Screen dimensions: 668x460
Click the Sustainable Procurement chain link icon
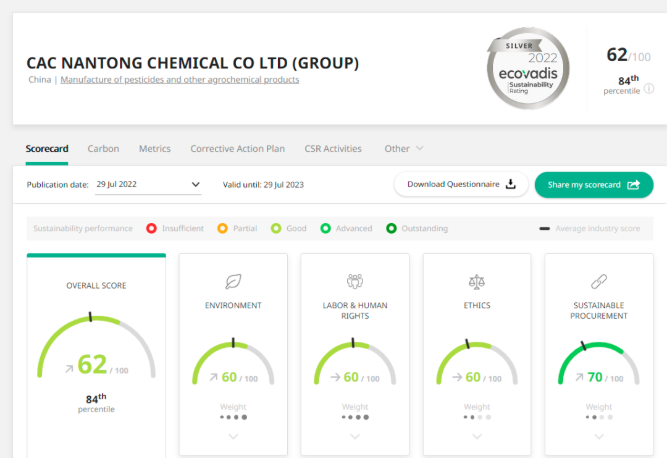[599, 281]
